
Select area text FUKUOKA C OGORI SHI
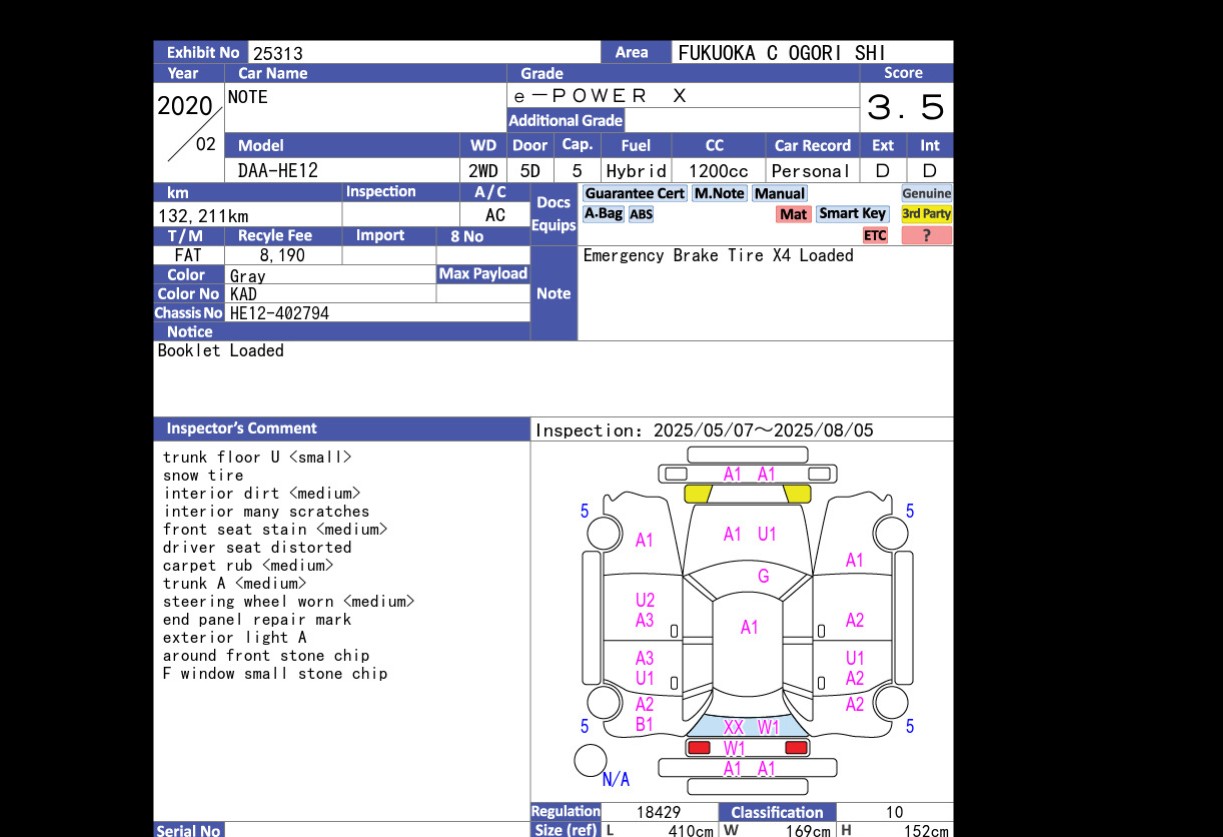pos(782,53)
